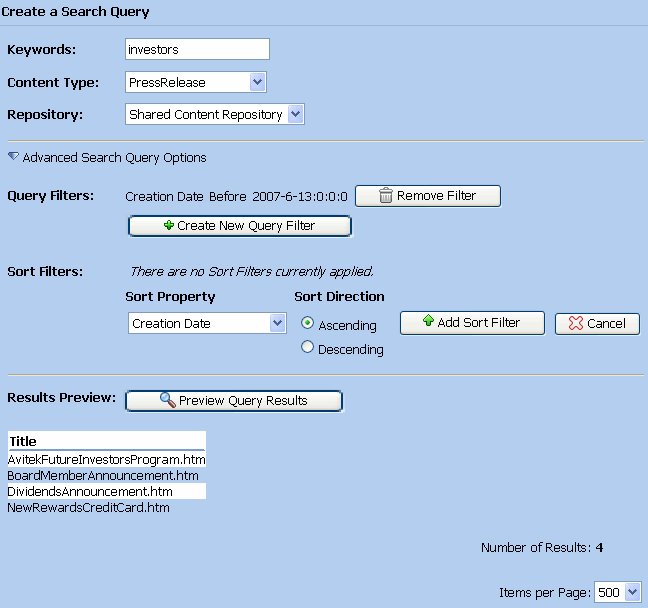This screenshot has height=608, width=648.
Task: Collapse the Advanced Search Query Options triangle
Action: pos(13,157)
